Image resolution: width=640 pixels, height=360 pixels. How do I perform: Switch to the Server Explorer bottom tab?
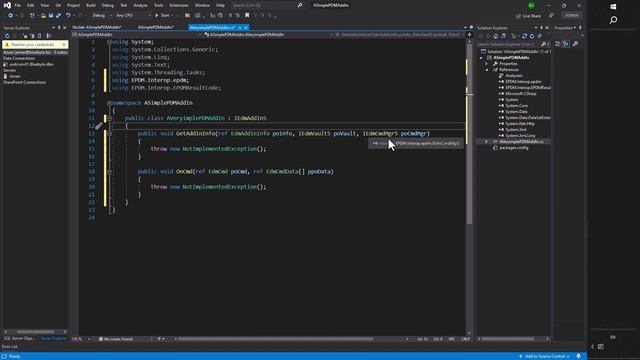[53, 338]
